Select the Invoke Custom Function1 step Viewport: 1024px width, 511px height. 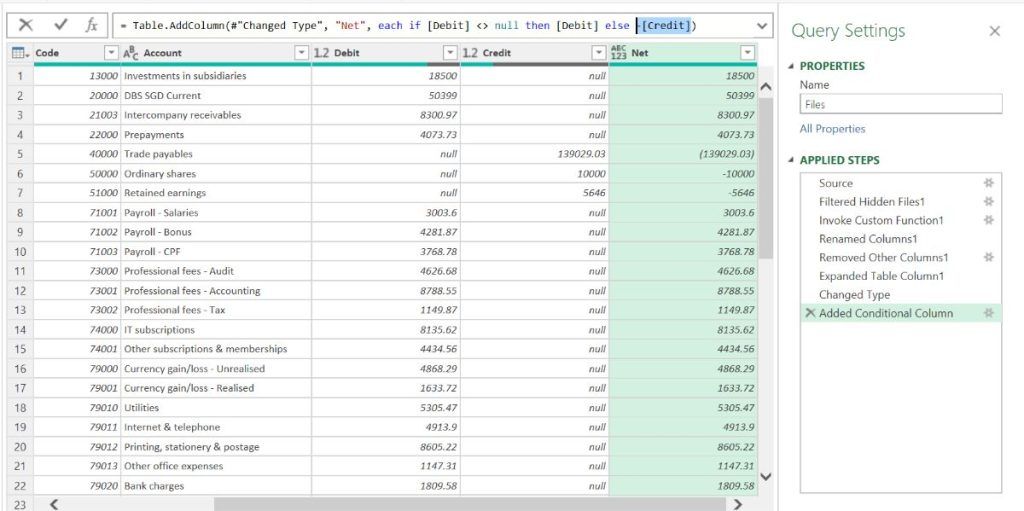coord(901,220)
